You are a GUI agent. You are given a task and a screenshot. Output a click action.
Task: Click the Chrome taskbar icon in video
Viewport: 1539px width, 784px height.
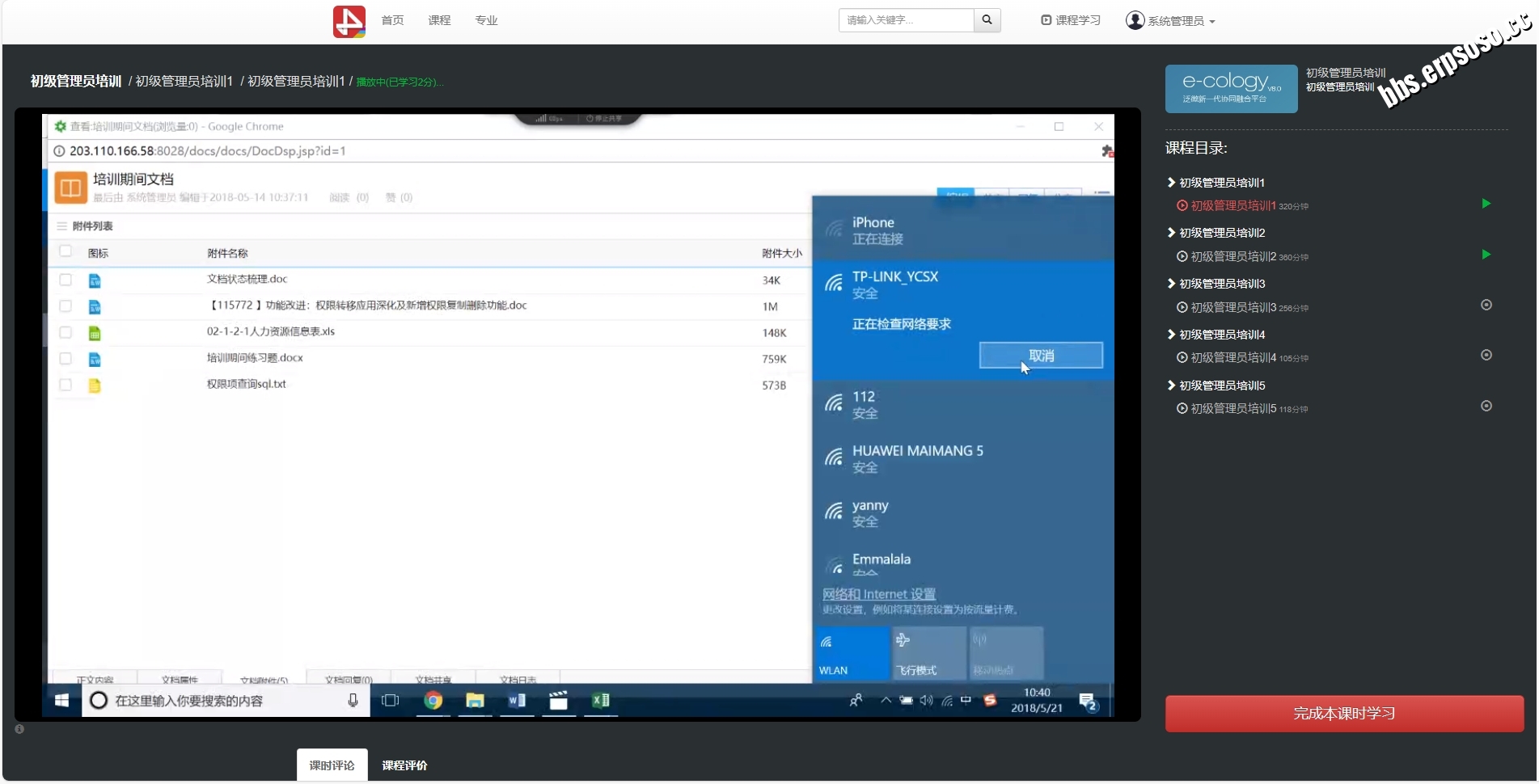(x=433, y=700)
